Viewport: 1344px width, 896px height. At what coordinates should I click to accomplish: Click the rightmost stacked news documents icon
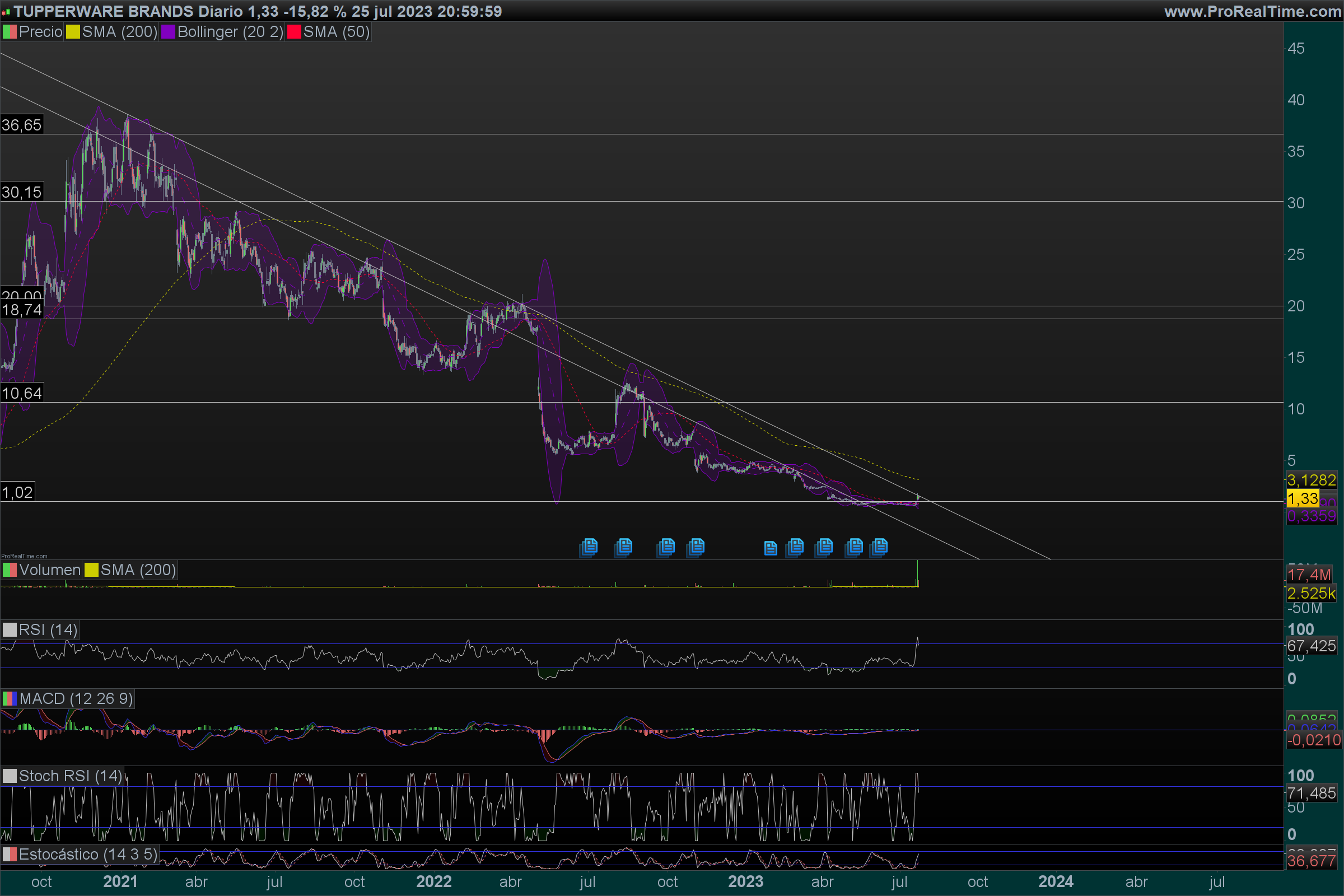point(879,548)
